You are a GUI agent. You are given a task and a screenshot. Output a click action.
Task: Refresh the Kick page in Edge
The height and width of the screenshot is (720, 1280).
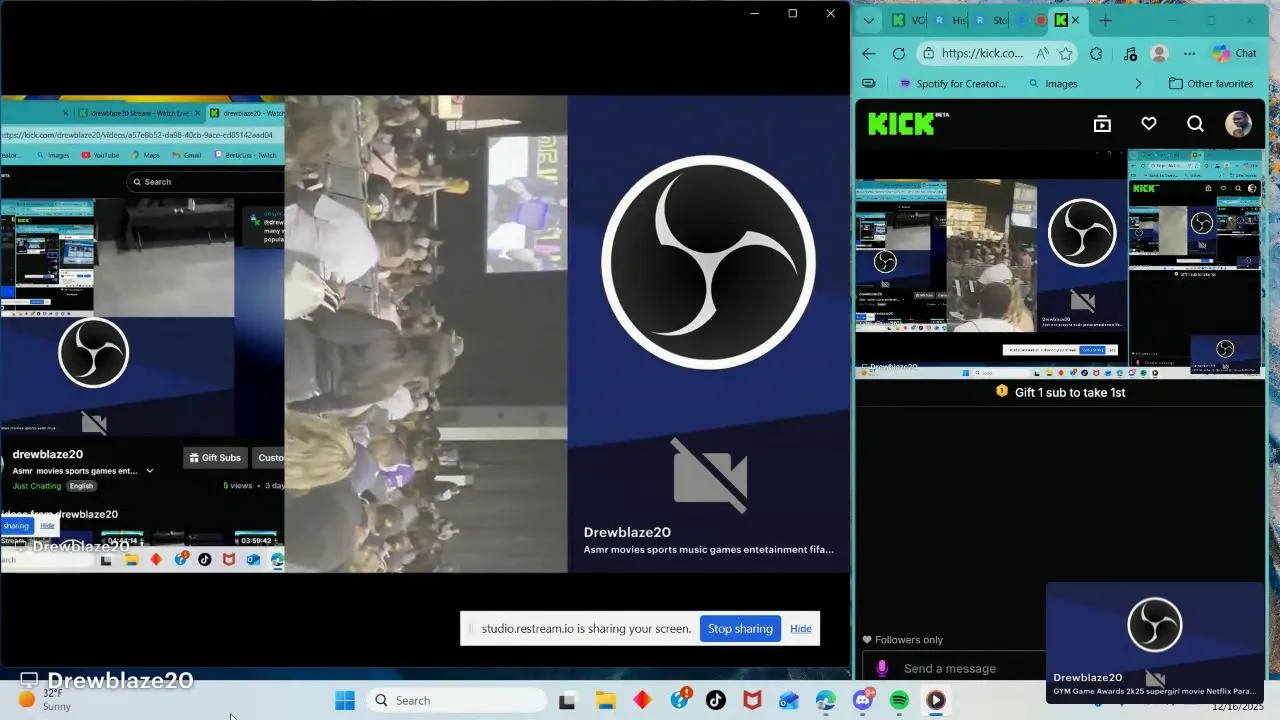pyautogui.click(x=898, y=54)
